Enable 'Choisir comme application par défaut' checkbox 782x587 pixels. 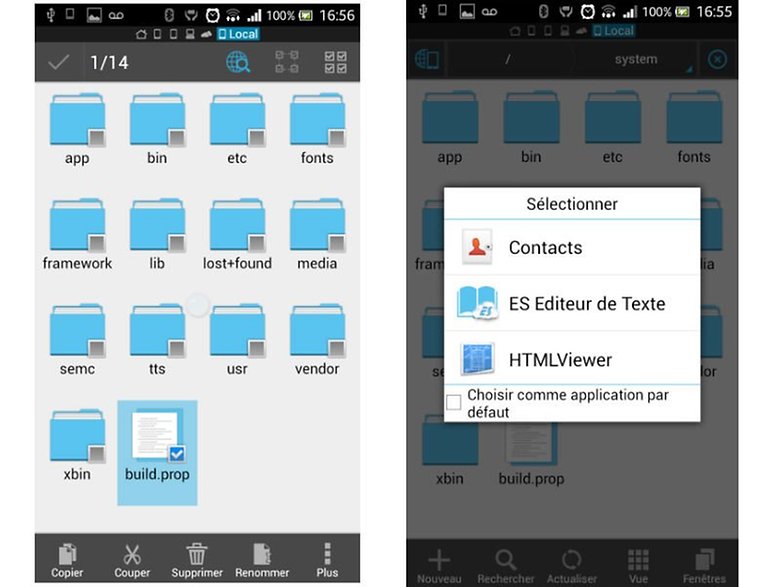[454, 402]
